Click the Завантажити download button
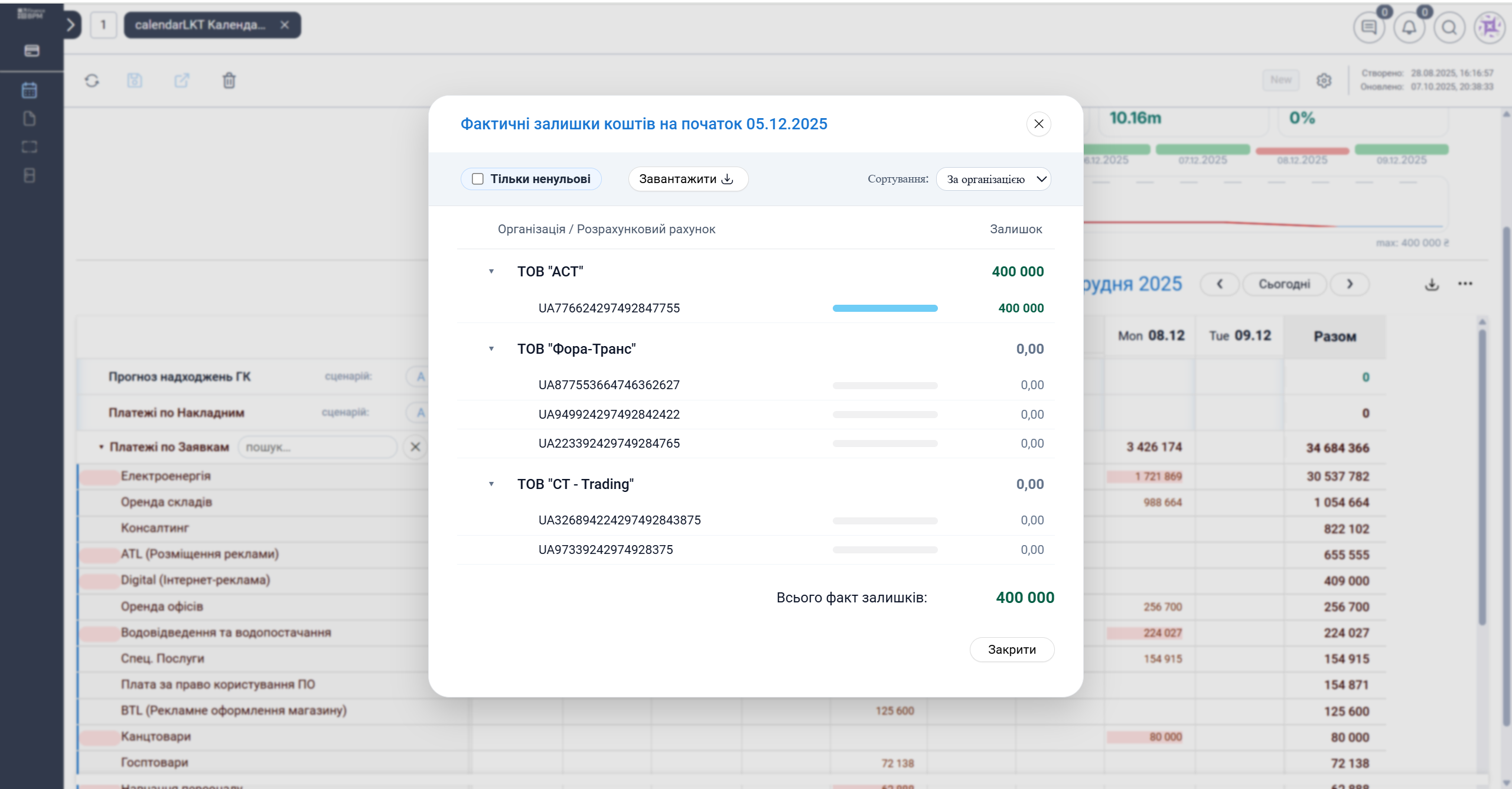 (687, 179)
